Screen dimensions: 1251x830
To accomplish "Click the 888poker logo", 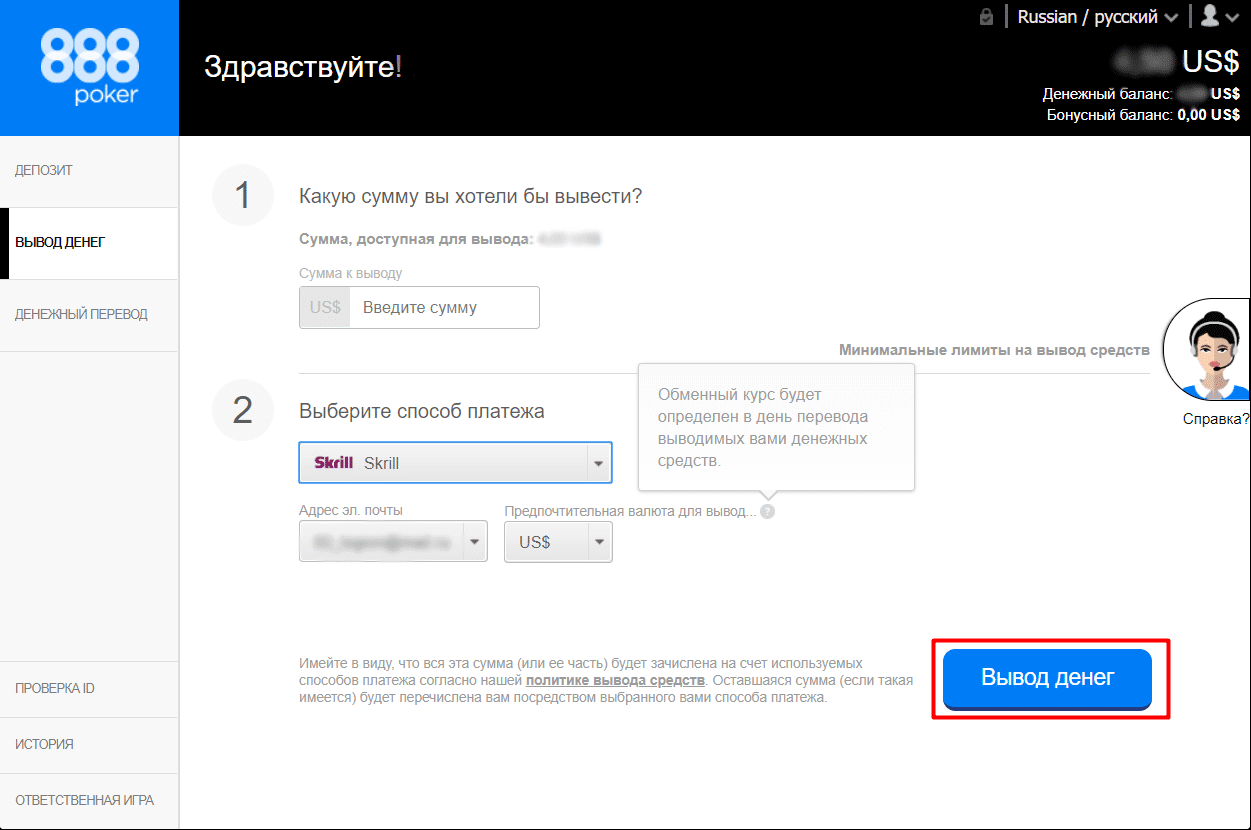I will pos(89,67).
